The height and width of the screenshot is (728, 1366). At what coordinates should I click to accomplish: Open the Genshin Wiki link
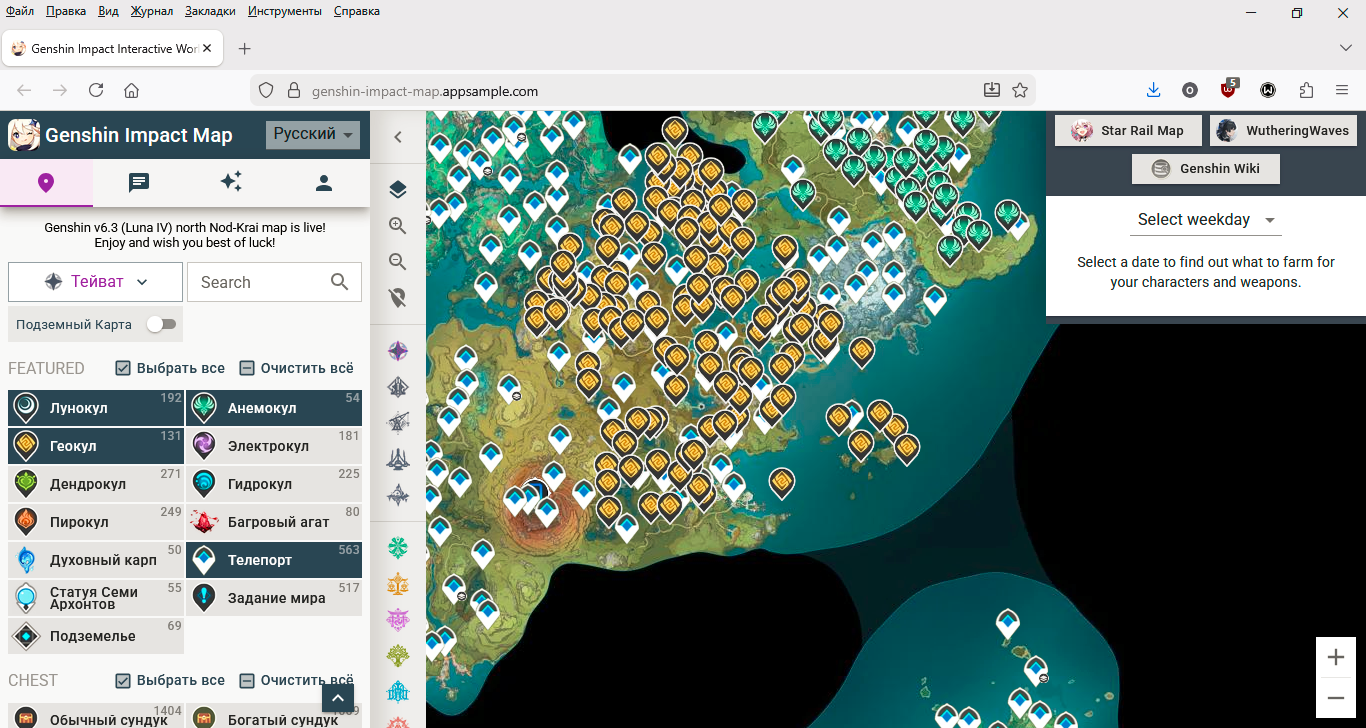coord(1205,168)
